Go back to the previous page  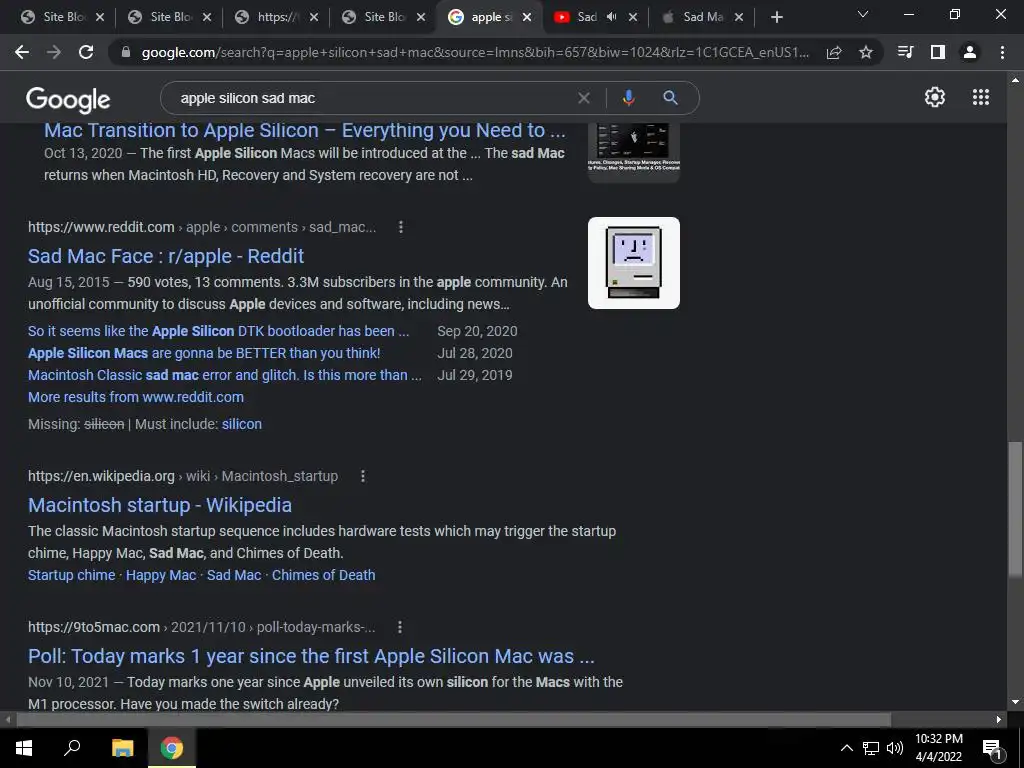click(22, 52)
